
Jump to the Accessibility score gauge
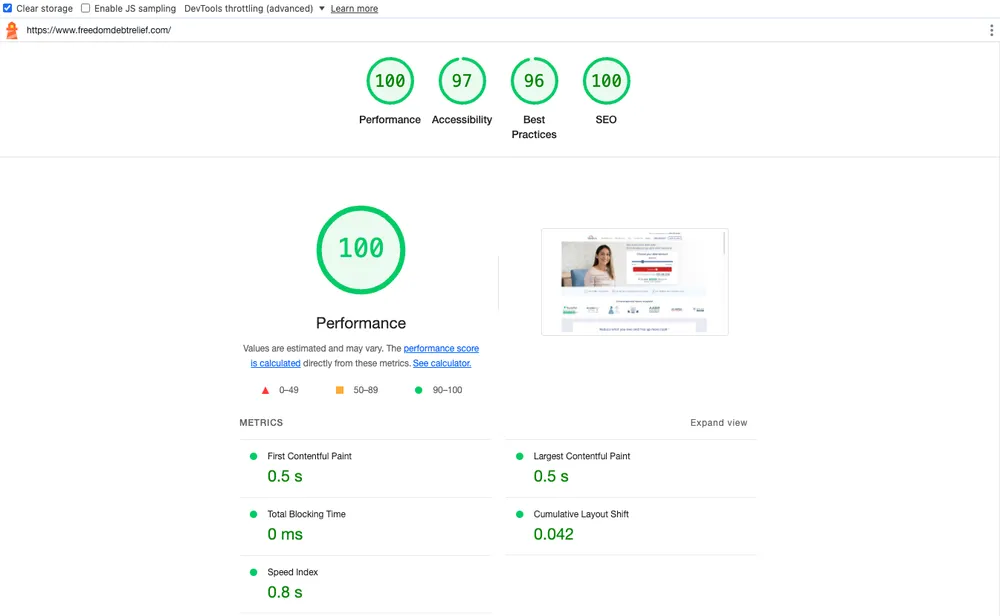[x=462, y=91]
